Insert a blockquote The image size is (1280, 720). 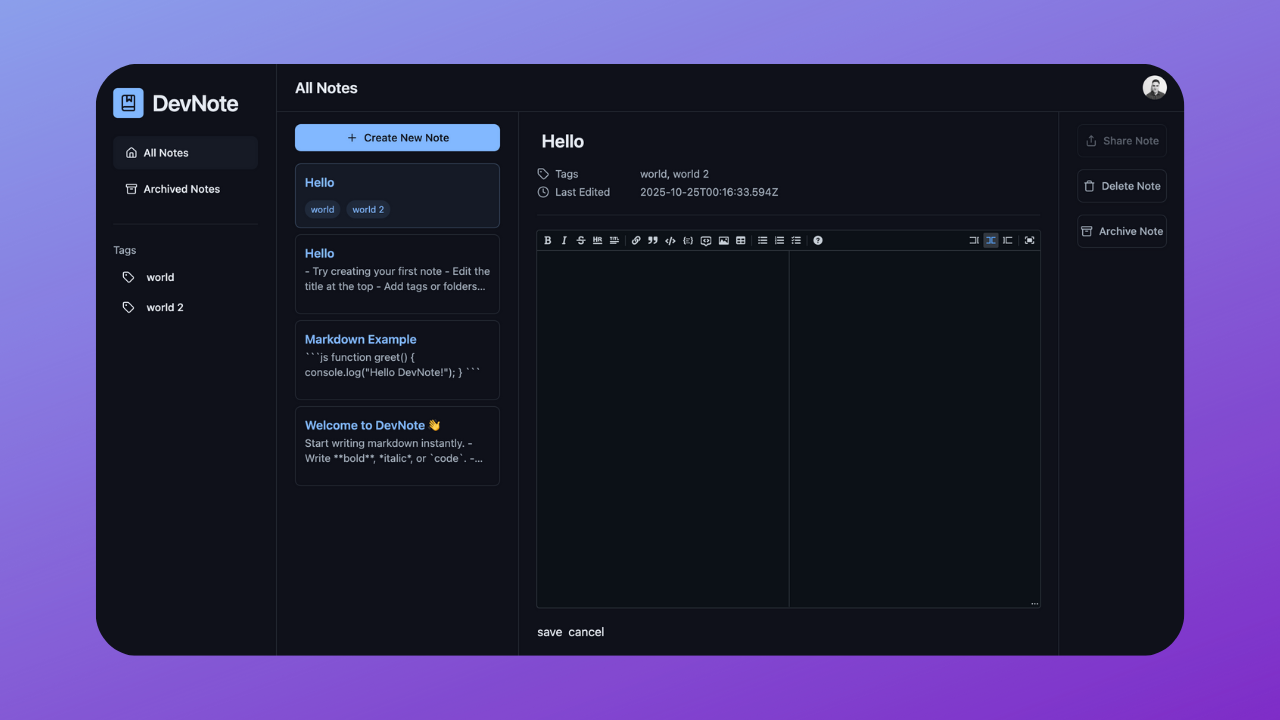[x=652, y=240]
